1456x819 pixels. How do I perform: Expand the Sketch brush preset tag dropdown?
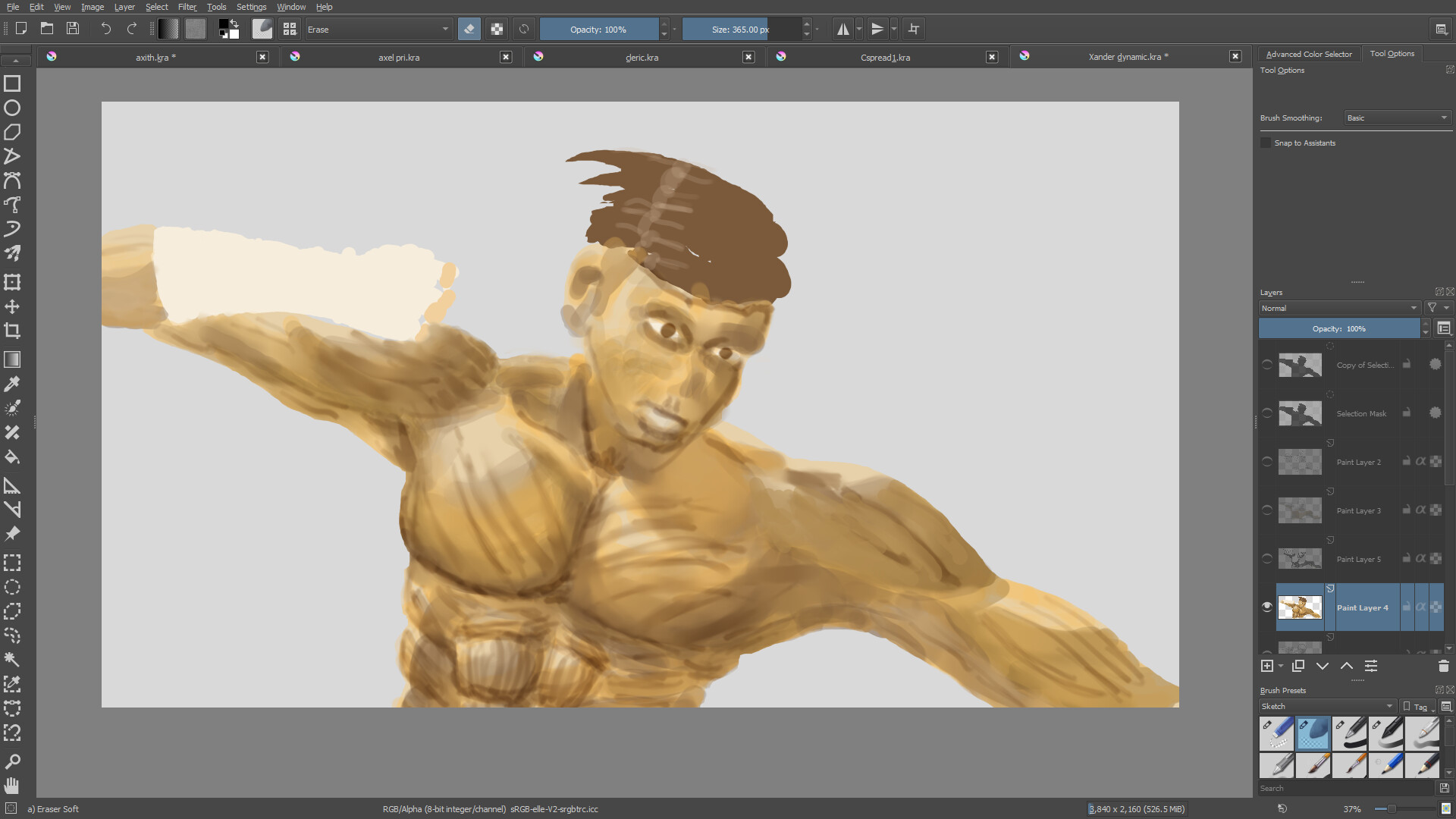(x=1326, y=706)
